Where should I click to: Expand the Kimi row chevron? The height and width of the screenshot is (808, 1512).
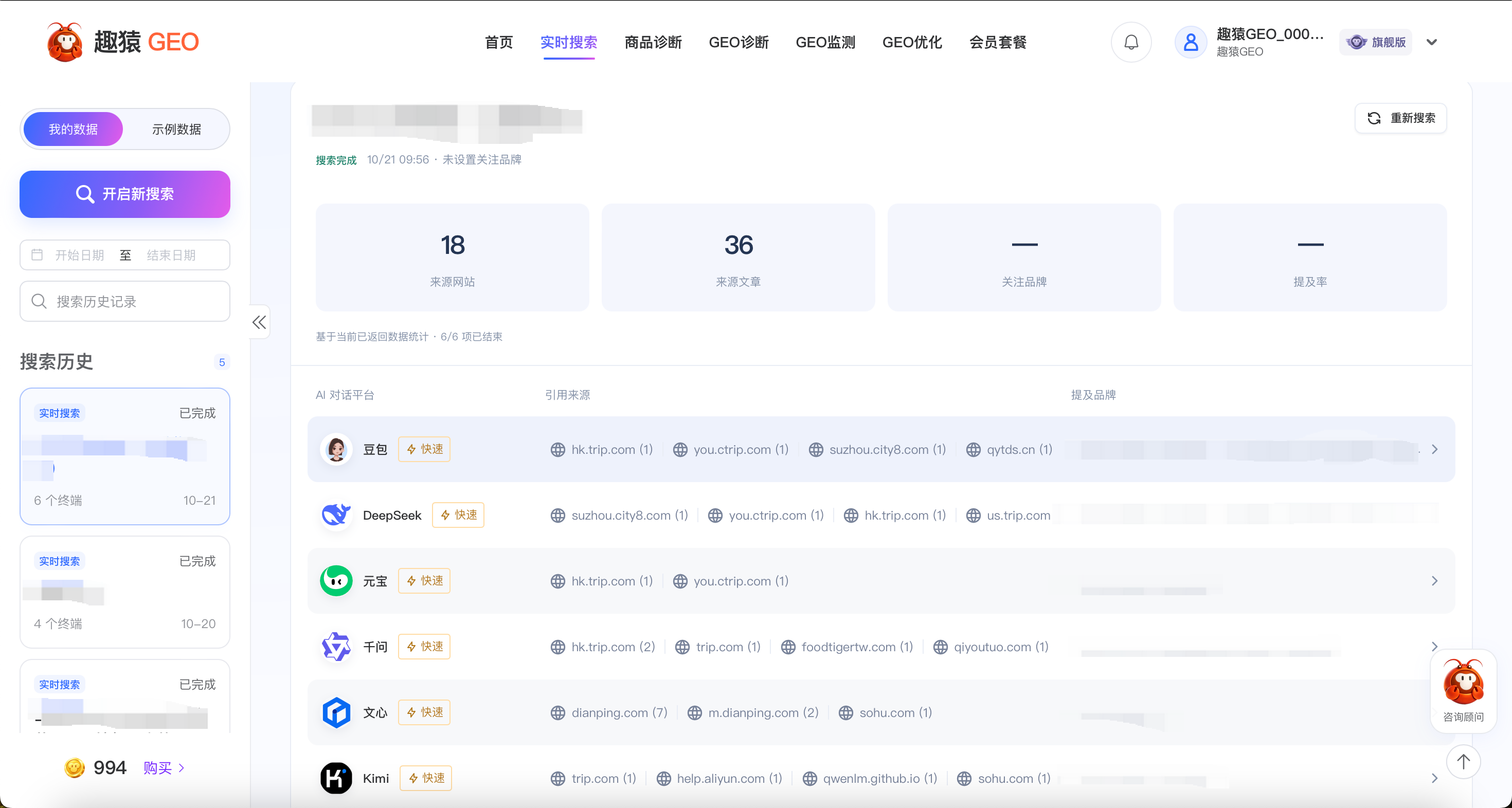coord(1434,778)
